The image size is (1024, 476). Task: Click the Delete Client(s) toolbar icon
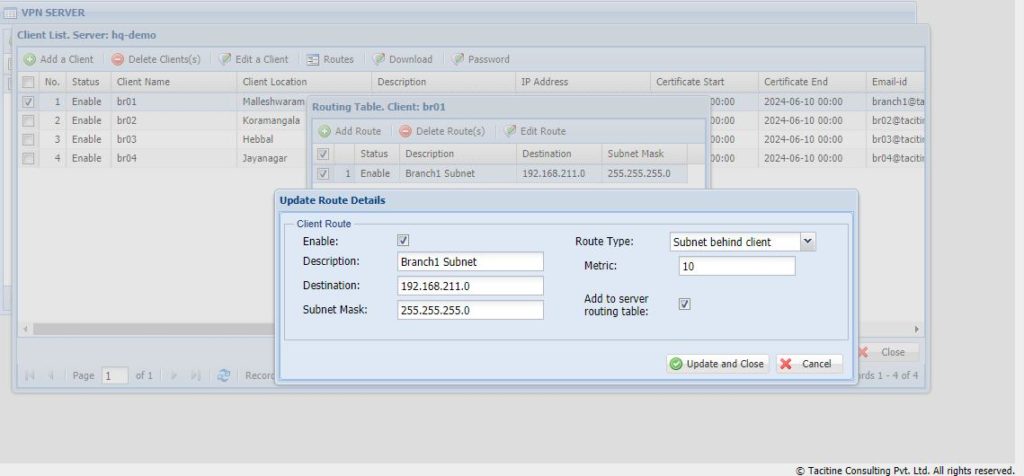[118, 59]
